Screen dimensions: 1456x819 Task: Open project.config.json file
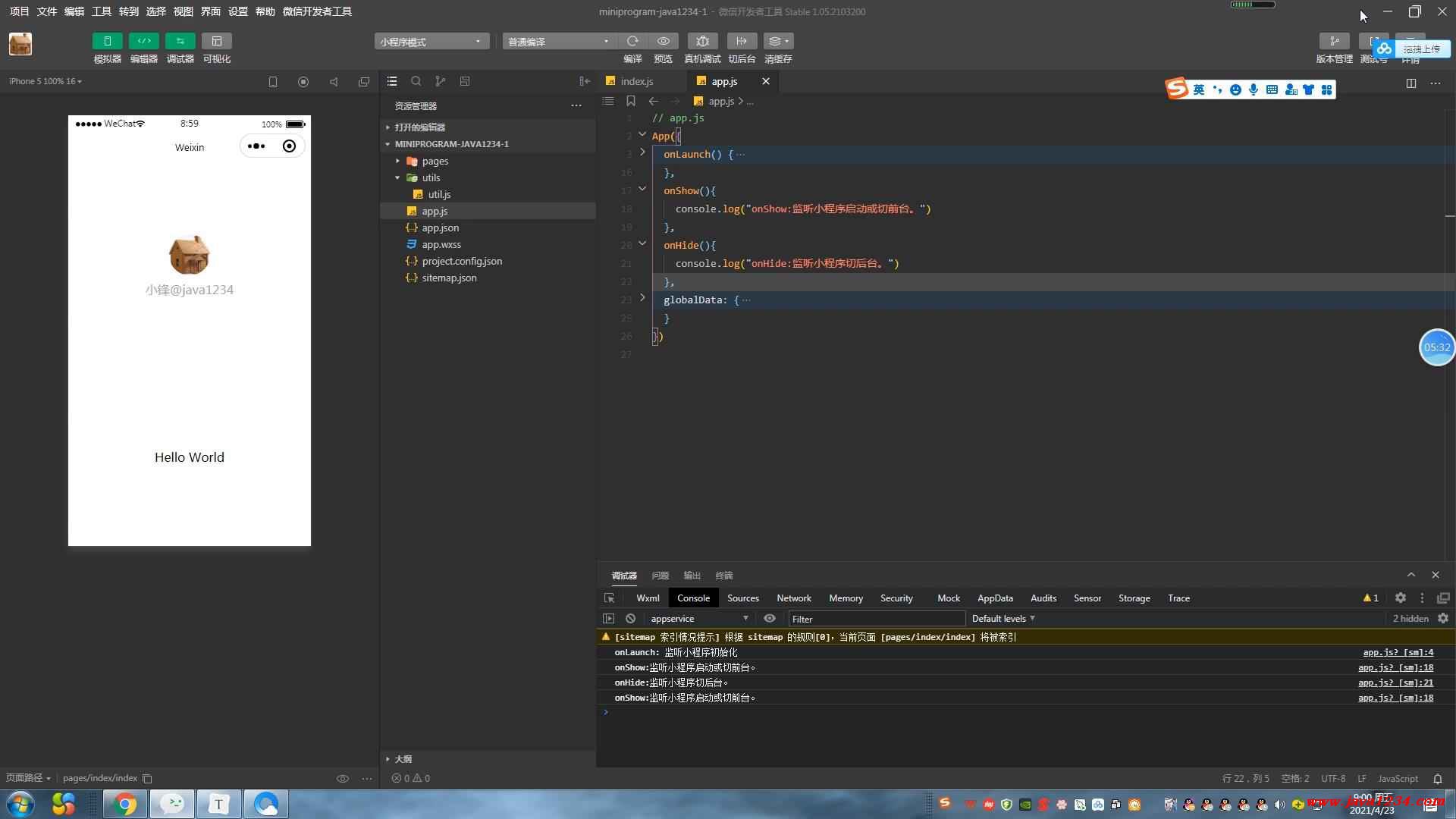[x=488, y=261]
